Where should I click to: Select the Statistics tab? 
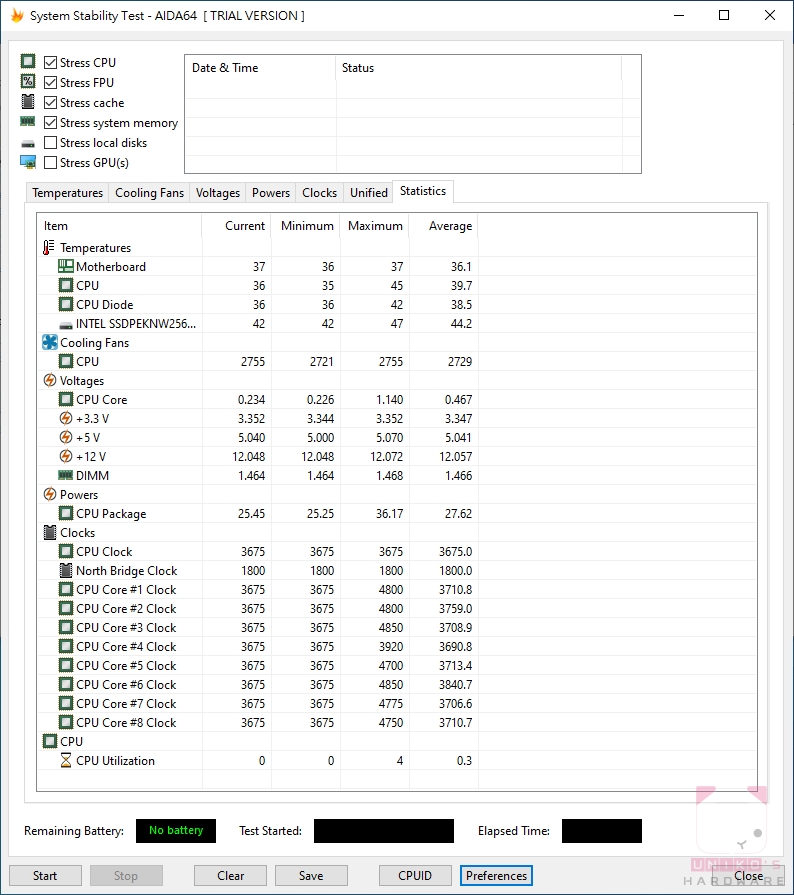click(423, 191)
